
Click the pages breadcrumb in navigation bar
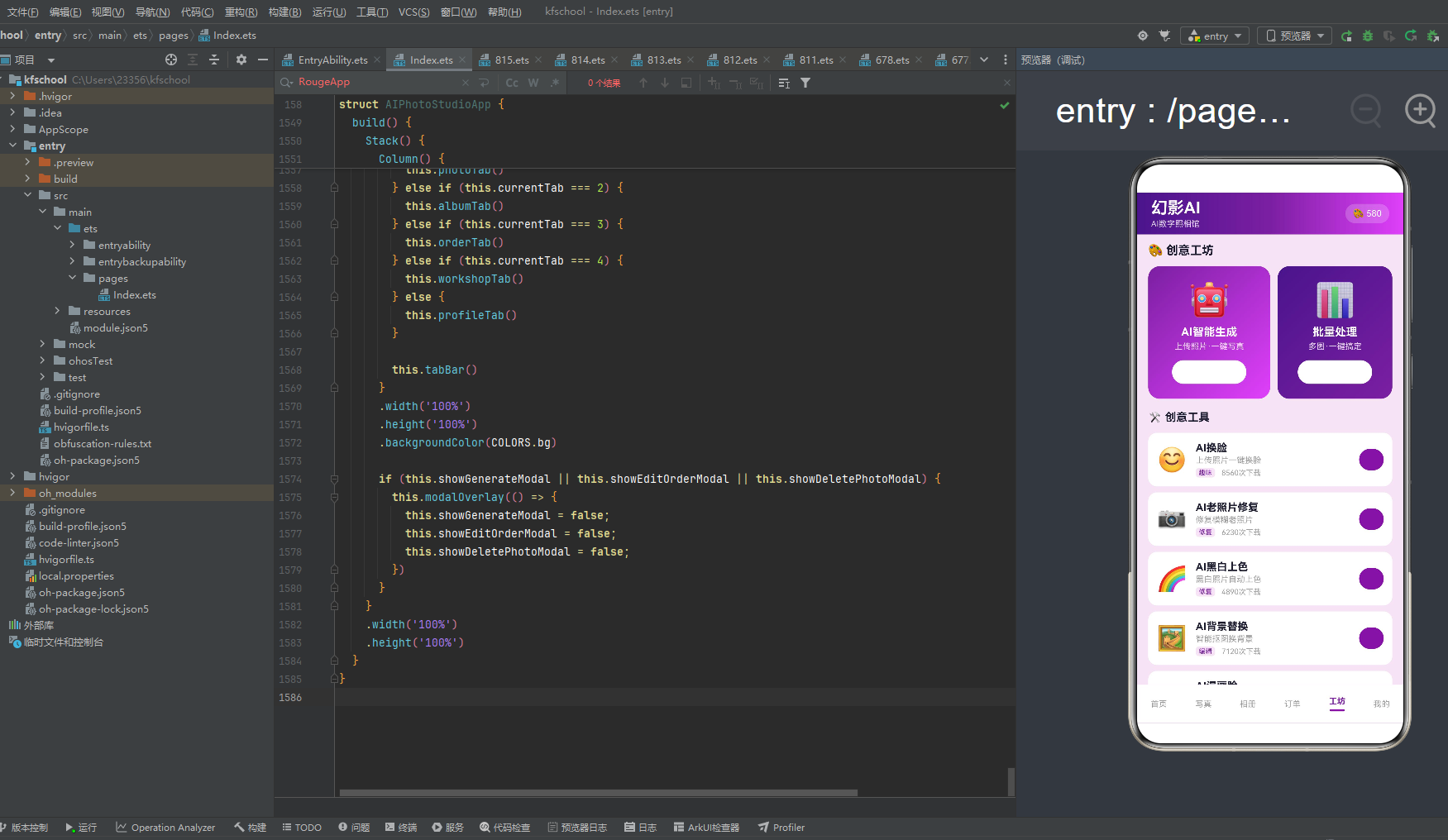click(x=174, y=36)
